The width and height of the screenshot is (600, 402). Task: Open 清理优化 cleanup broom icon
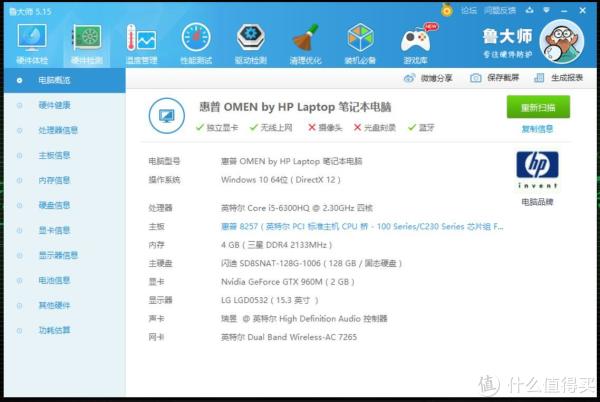click(x=305, y=43)
